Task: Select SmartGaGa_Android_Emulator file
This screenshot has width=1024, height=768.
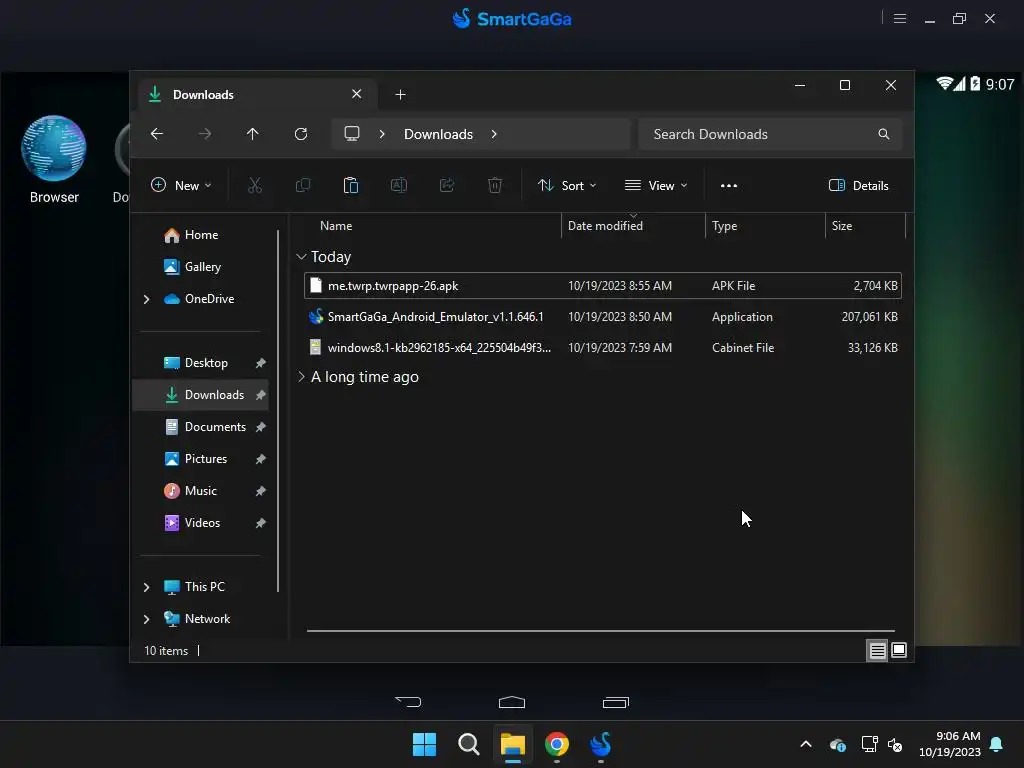Action: 603,317
